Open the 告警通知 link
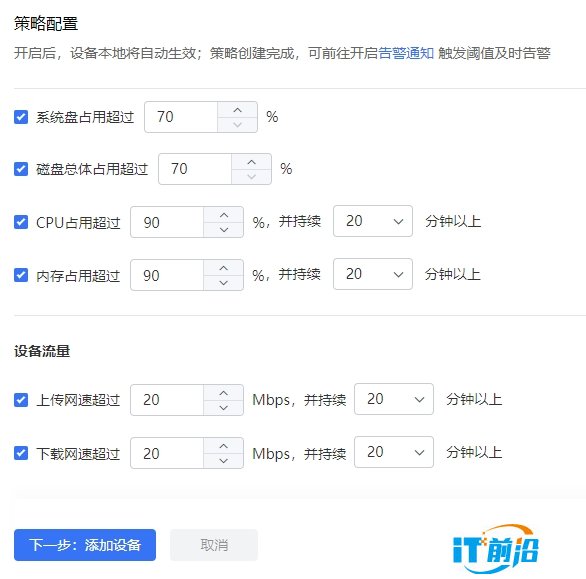Screen dimensions: 586x579 point(406,53)
